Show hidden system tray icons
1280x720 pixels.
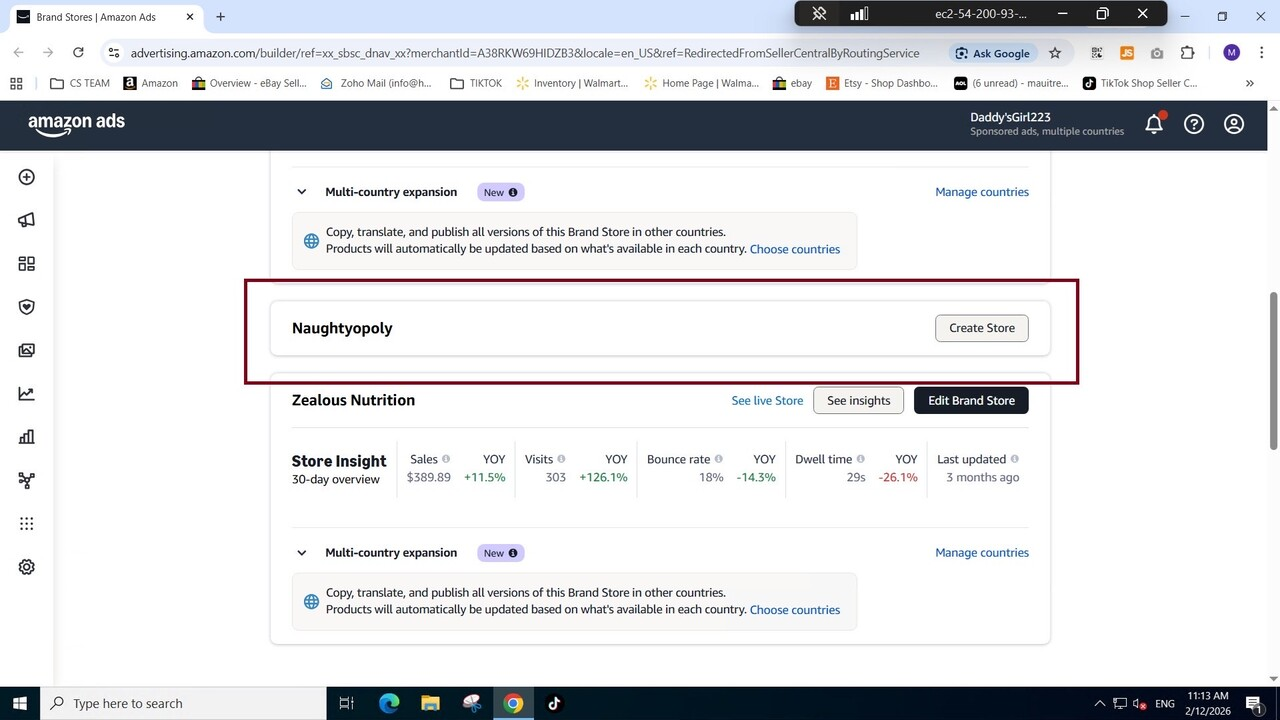click(x=1100, y=704)
